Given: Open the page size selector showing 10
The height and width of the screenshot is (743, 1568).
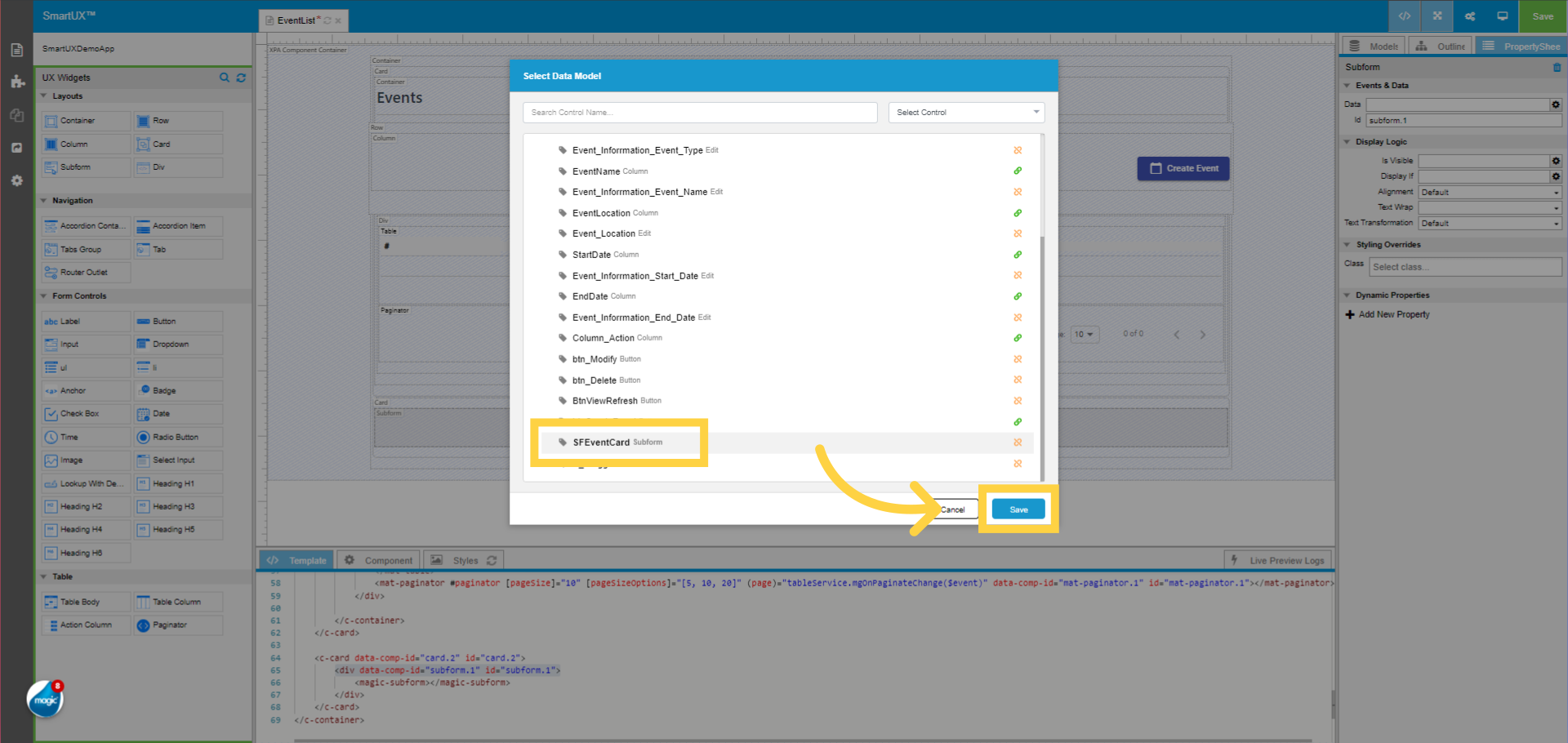Looking at the screenshot, I should (1085, 334).
